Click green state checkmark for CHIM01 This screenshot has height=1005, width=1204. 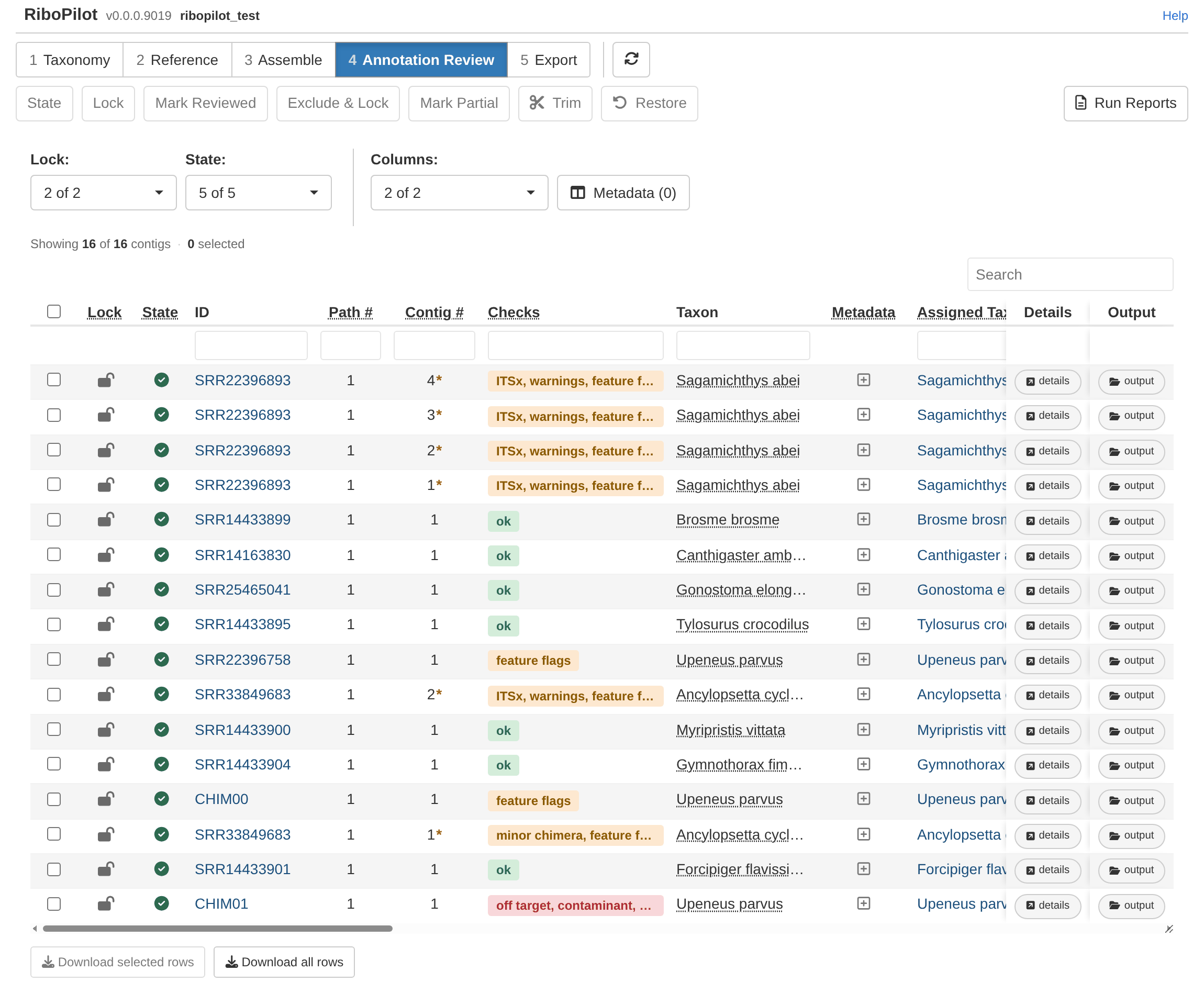pyautogui.click(x=162, y=903)
